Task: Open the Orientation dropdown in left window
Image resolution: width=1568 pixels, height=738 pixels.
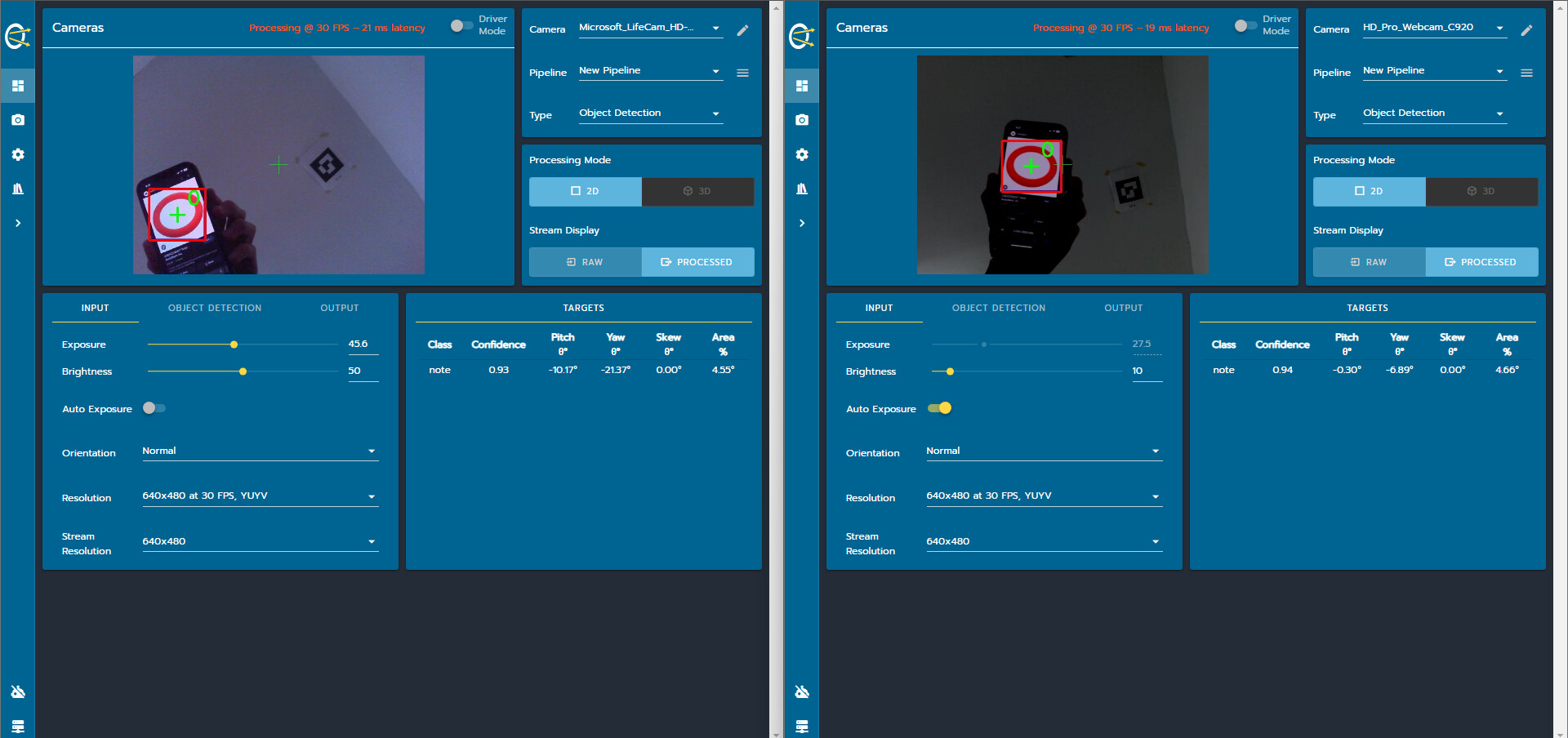Action: click(260, 451)
